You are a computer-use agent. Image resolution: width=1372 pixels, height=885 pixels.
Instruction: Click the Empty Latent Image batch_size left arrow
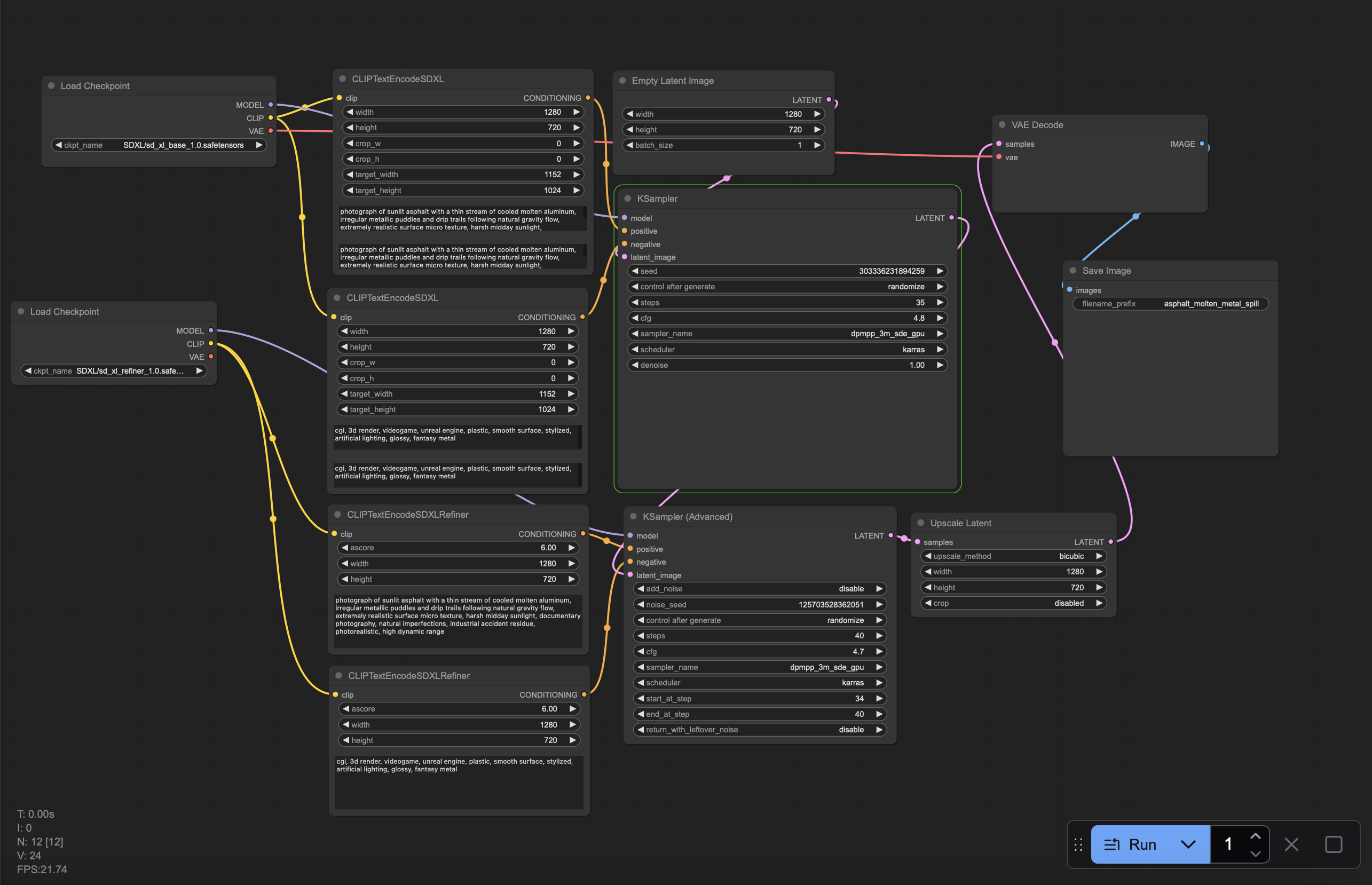coord(630,145)
